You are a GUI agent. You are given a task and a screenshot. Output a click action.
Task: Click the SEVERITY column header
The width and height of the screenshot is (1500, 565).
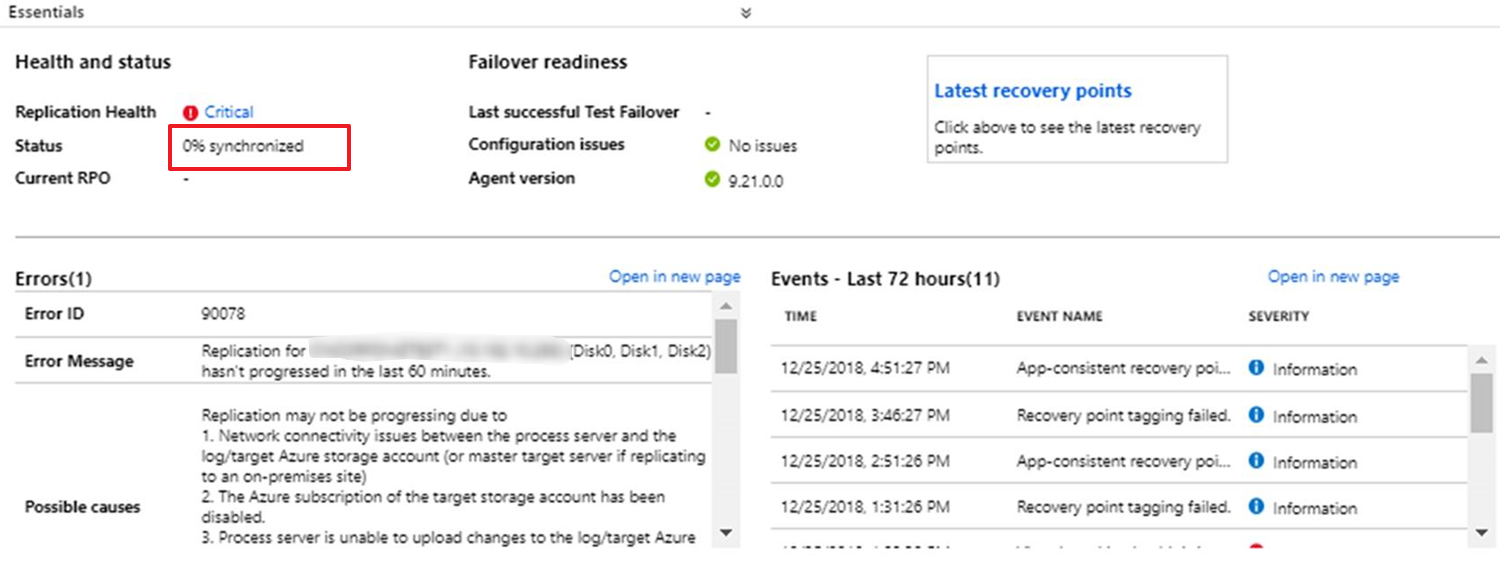coord(1278,316)
